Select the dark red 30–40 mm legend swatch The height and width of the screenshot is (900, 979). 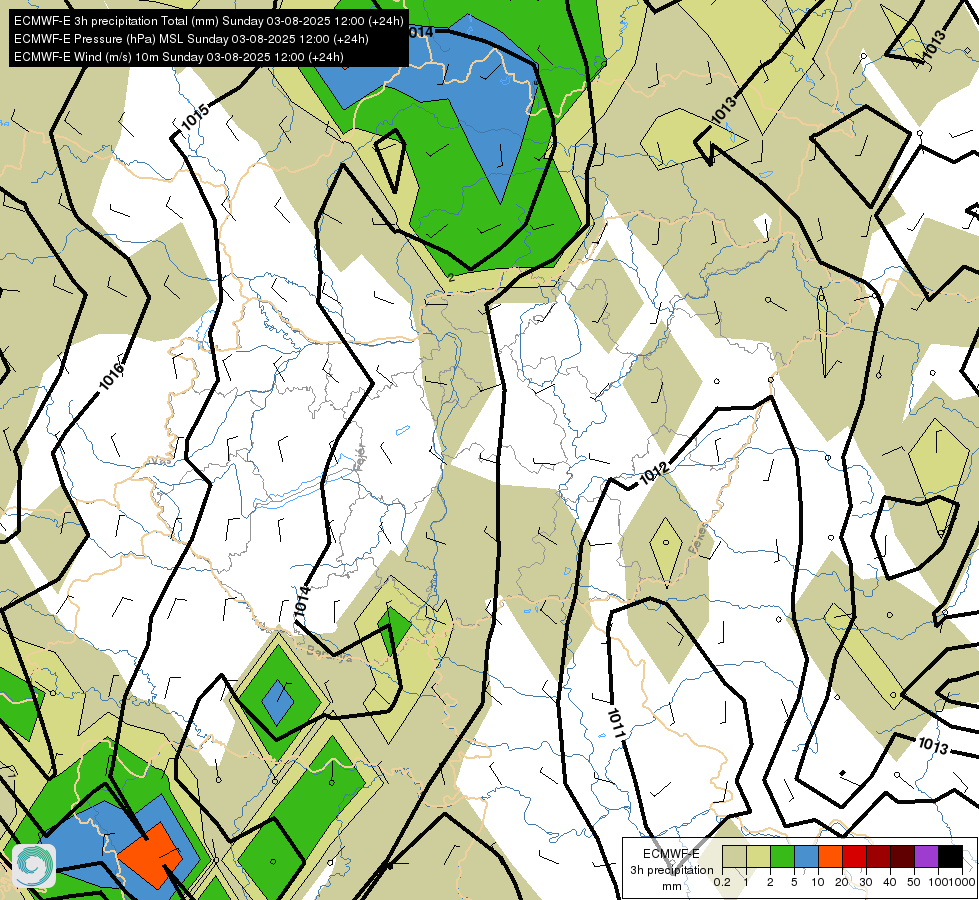[878, 857]
